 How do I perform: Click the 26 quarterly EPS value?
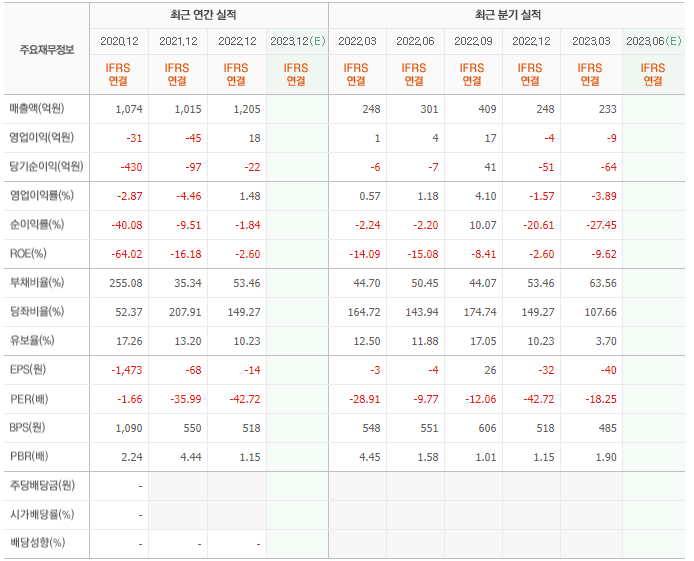(490, 370)
